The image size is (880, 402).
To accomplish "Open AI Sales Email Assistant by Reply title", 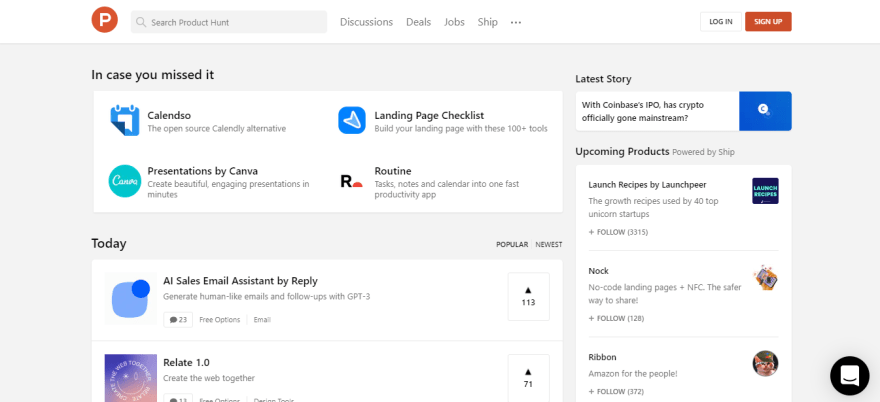I will (x=240, y=281).
